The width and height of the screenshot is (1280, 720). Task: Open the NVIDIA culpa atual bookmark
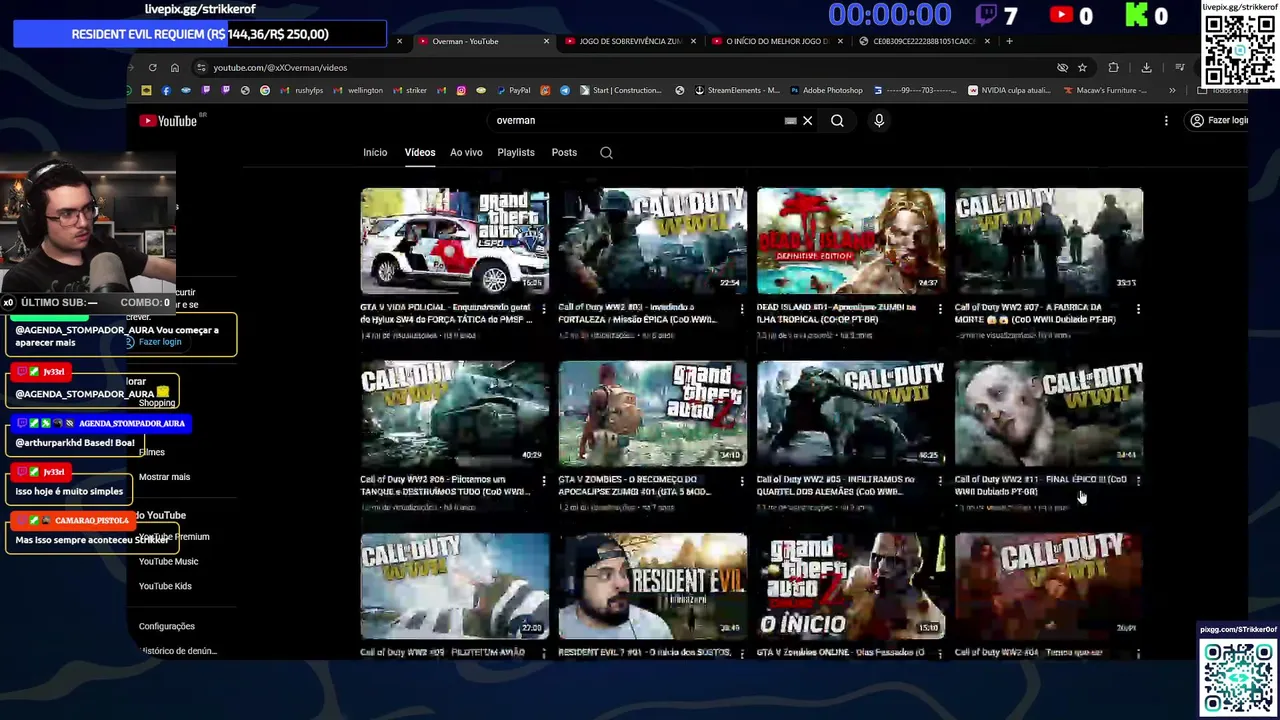click(1009, 90)
